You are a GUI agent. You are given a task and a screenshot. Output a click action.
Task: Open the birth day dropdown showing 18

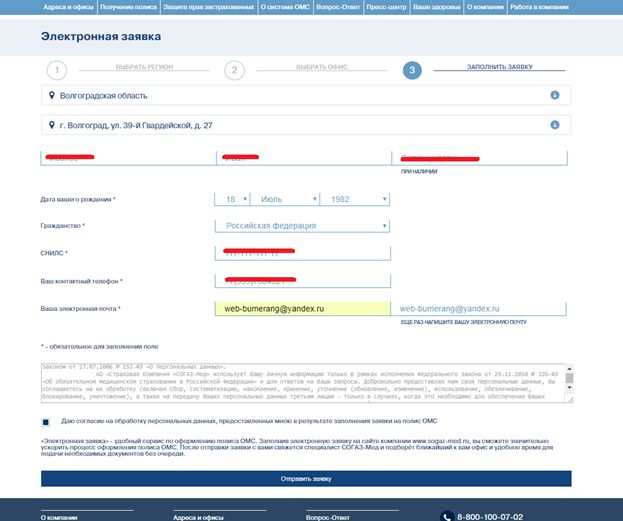coord(230,199)
